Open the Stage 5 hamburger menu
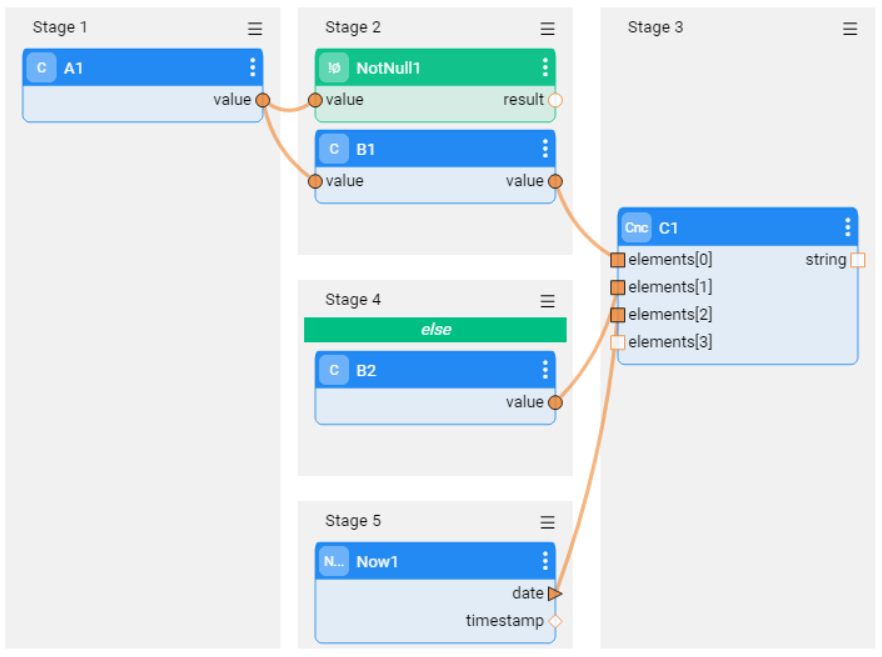Screen dimensions: 882x657 pyautogui.click(x=547, y=522)
